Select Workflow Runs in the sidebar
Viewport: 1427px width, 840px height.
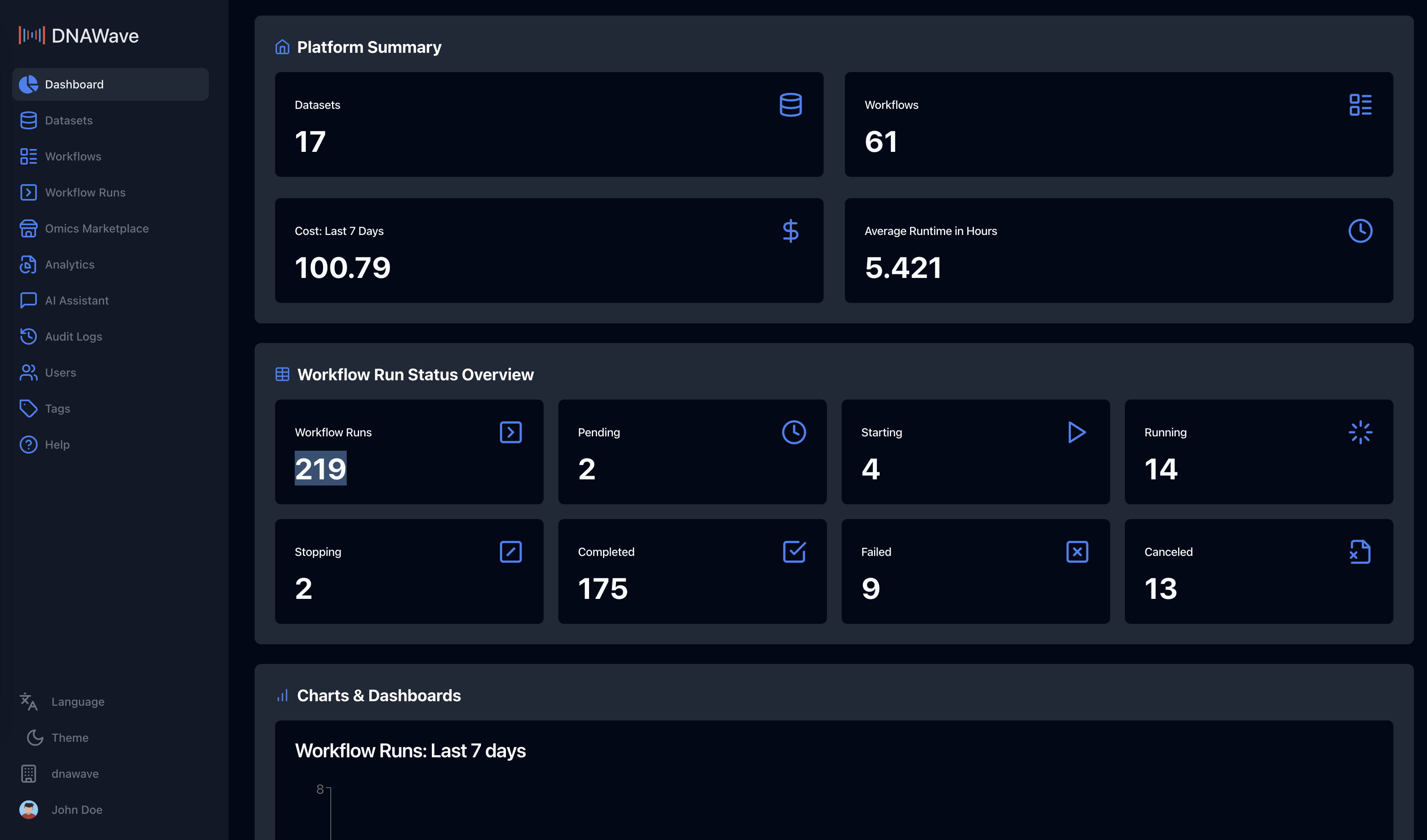[x=86, y=192]
